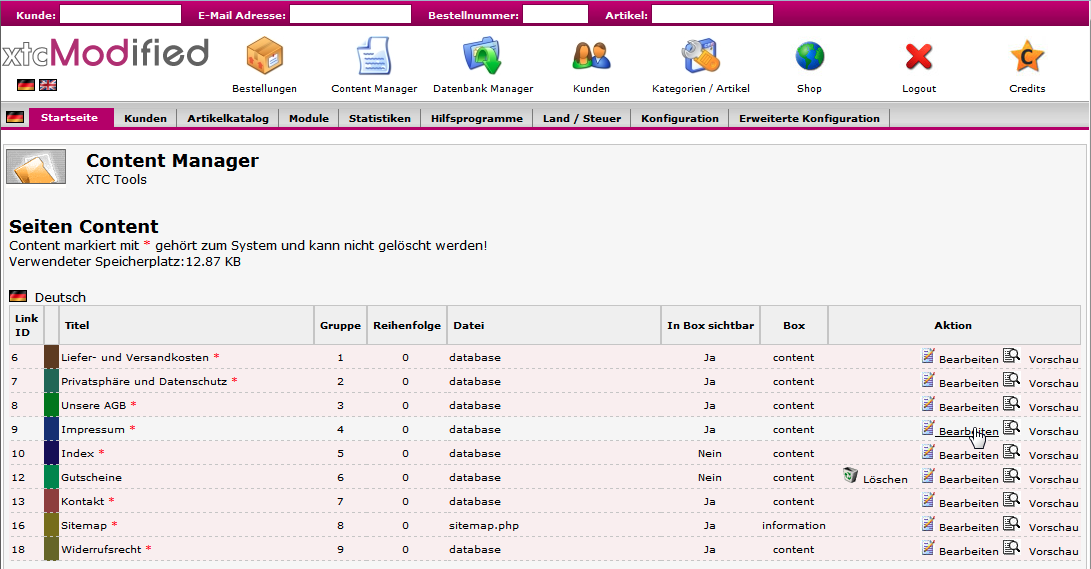Click Bearbeiten link for Widerrufsrecht

(x=969, y=552)
